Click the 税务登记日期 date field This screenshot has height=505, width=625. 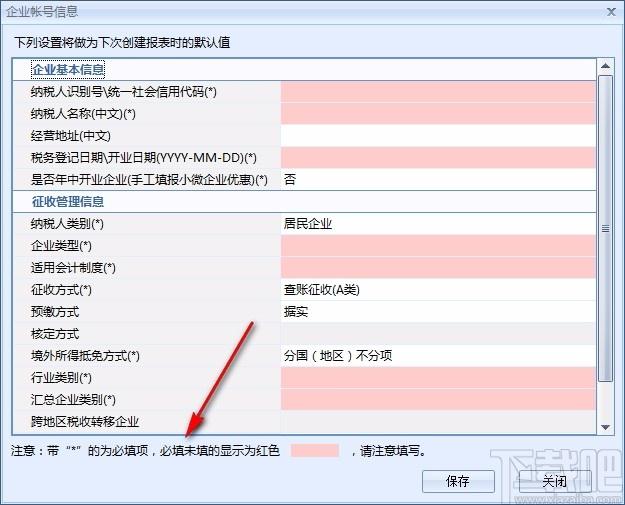pyautogui.click(x=438, y=158)
